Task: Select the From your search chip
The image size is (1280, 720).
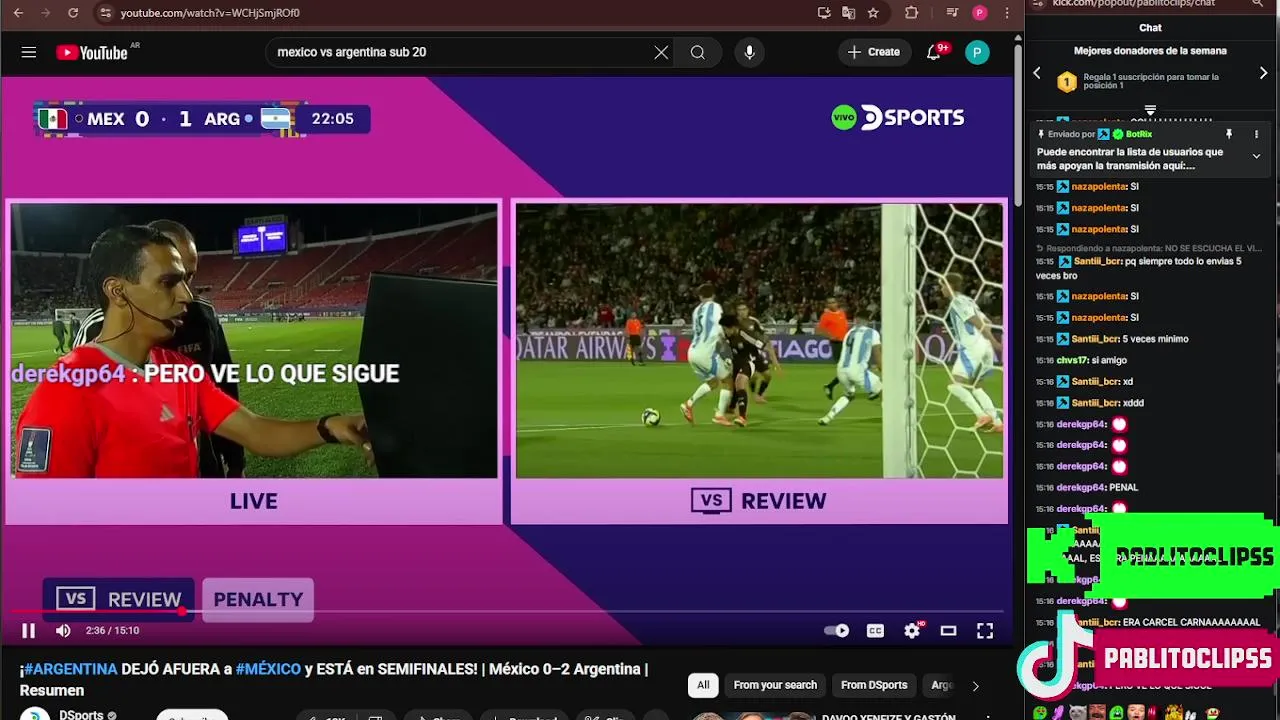Action: tap(775, 685)
